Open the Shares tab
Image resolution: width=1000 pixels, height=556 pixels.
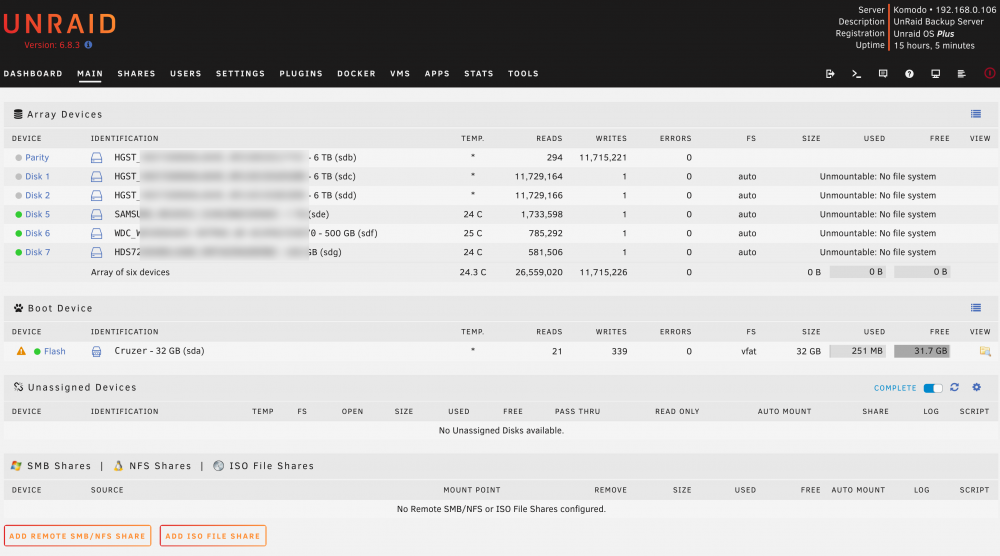coord(136,74)
